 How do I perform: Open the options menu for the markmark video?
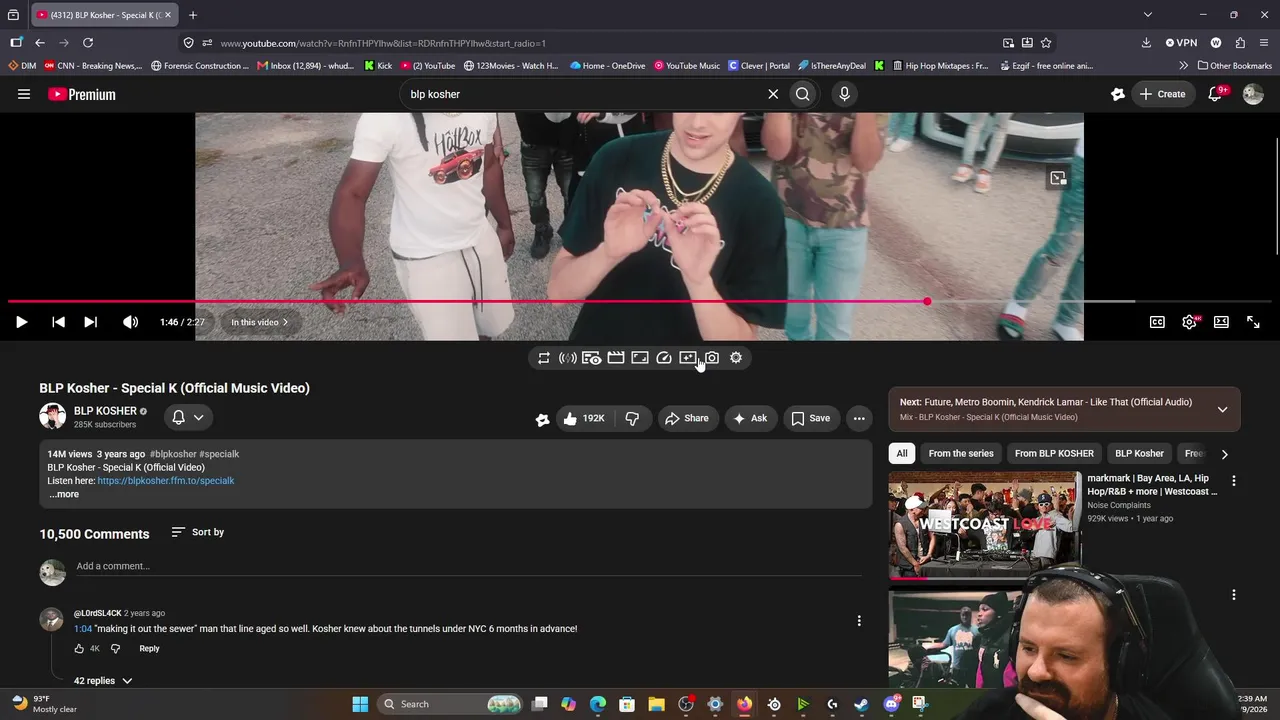click(x=1234, y=481)
